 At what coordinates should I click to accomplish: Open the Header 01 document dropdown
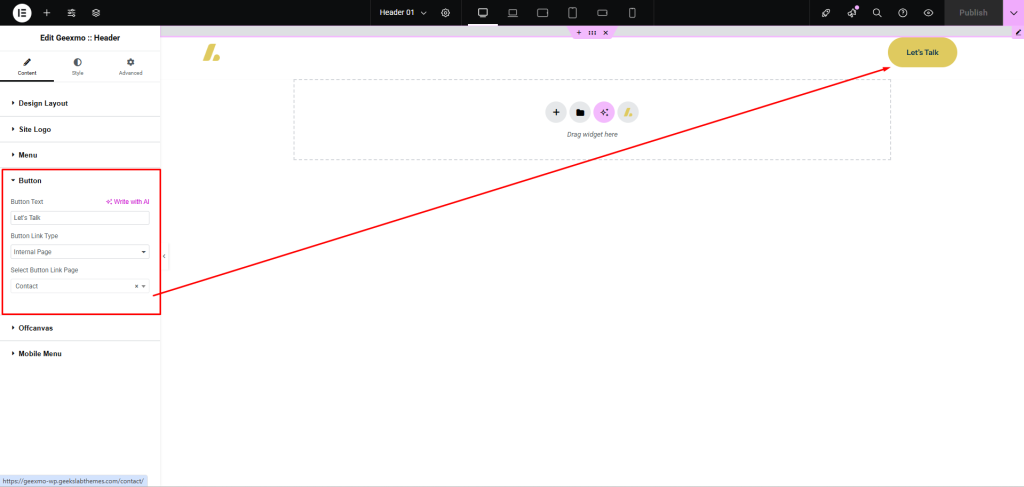point(402,13)
